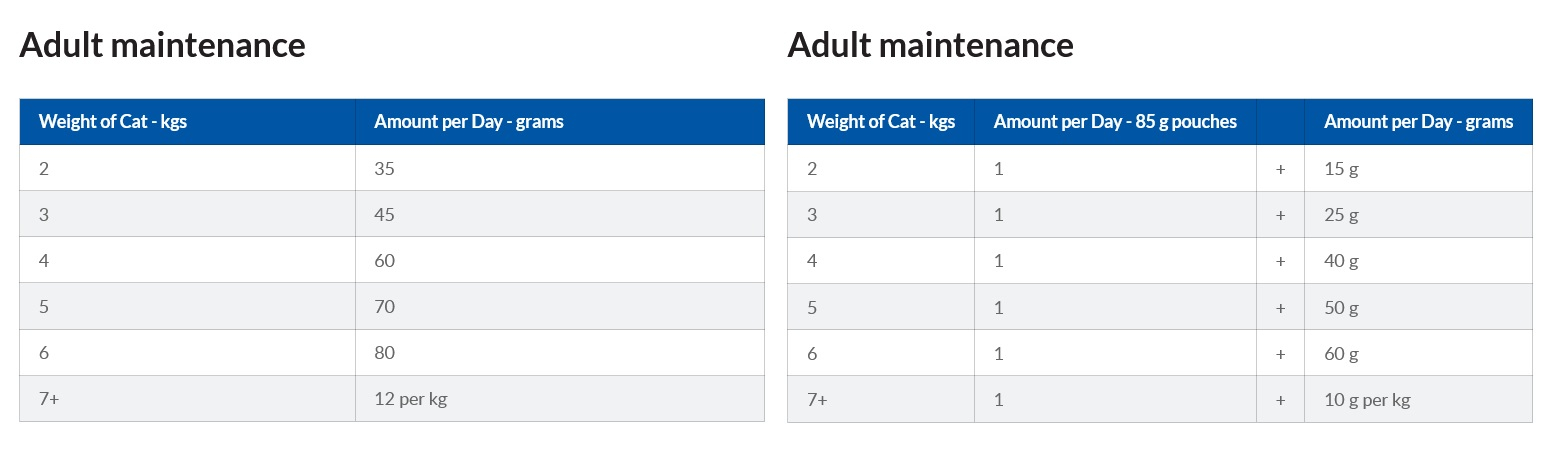
Task: Click the "15 g" amount cell
Action: (1341, 169)
